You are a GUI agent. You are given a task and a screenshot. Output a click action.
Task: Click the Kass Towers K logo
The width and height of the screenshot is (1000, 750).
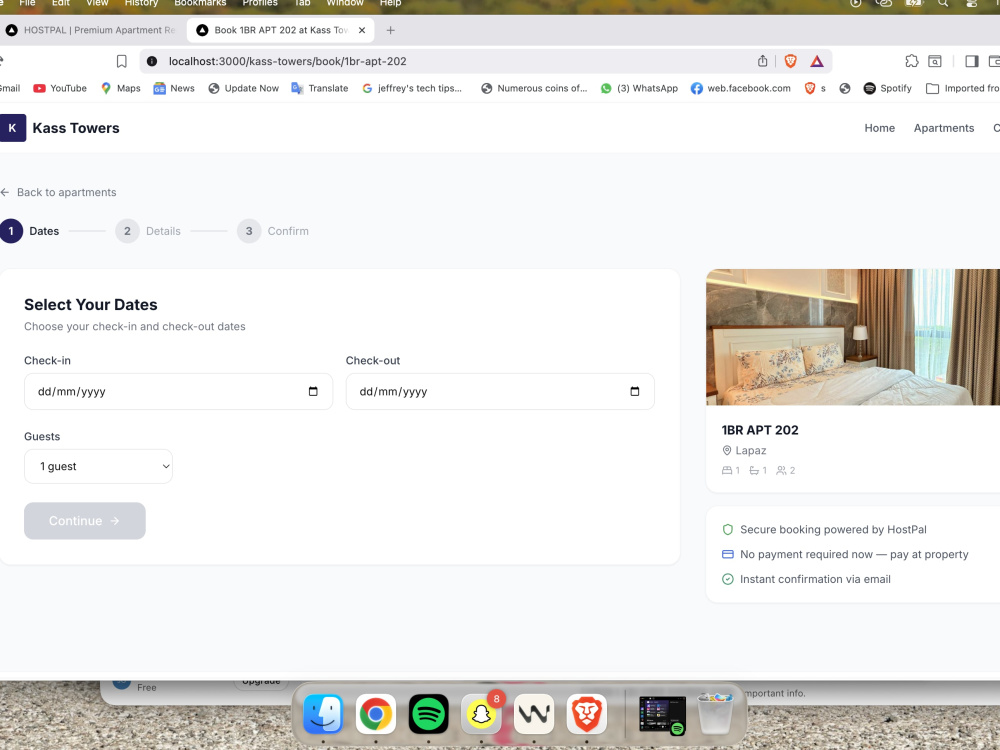pyautogui.click(x=12, y=128)
